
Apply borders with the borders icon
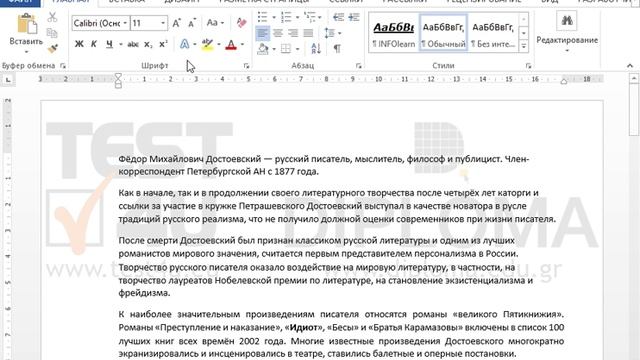286,49
